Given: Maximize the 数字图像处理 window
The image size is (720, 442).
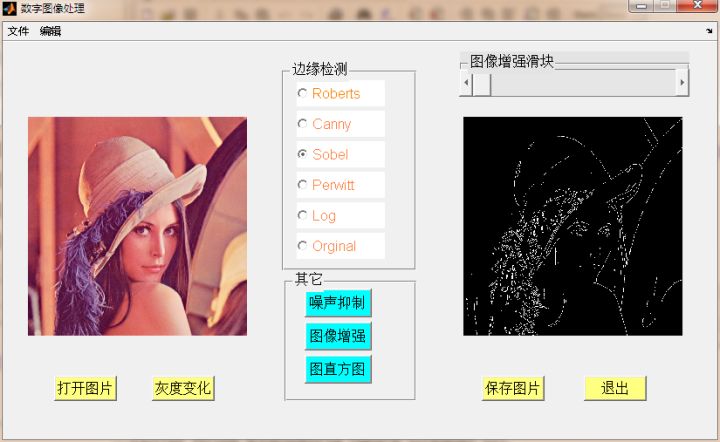Looking at the screenshot, I should (x=664, y=6).
